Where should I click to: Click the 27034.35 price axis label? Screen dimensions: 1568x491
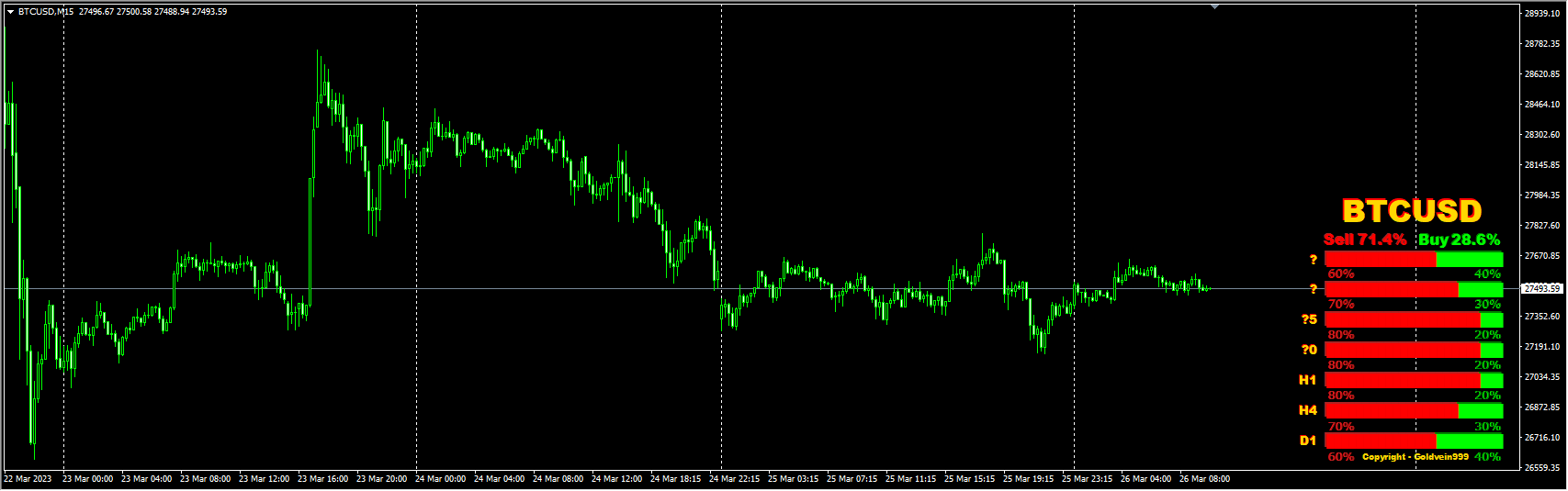[1542, 377]
